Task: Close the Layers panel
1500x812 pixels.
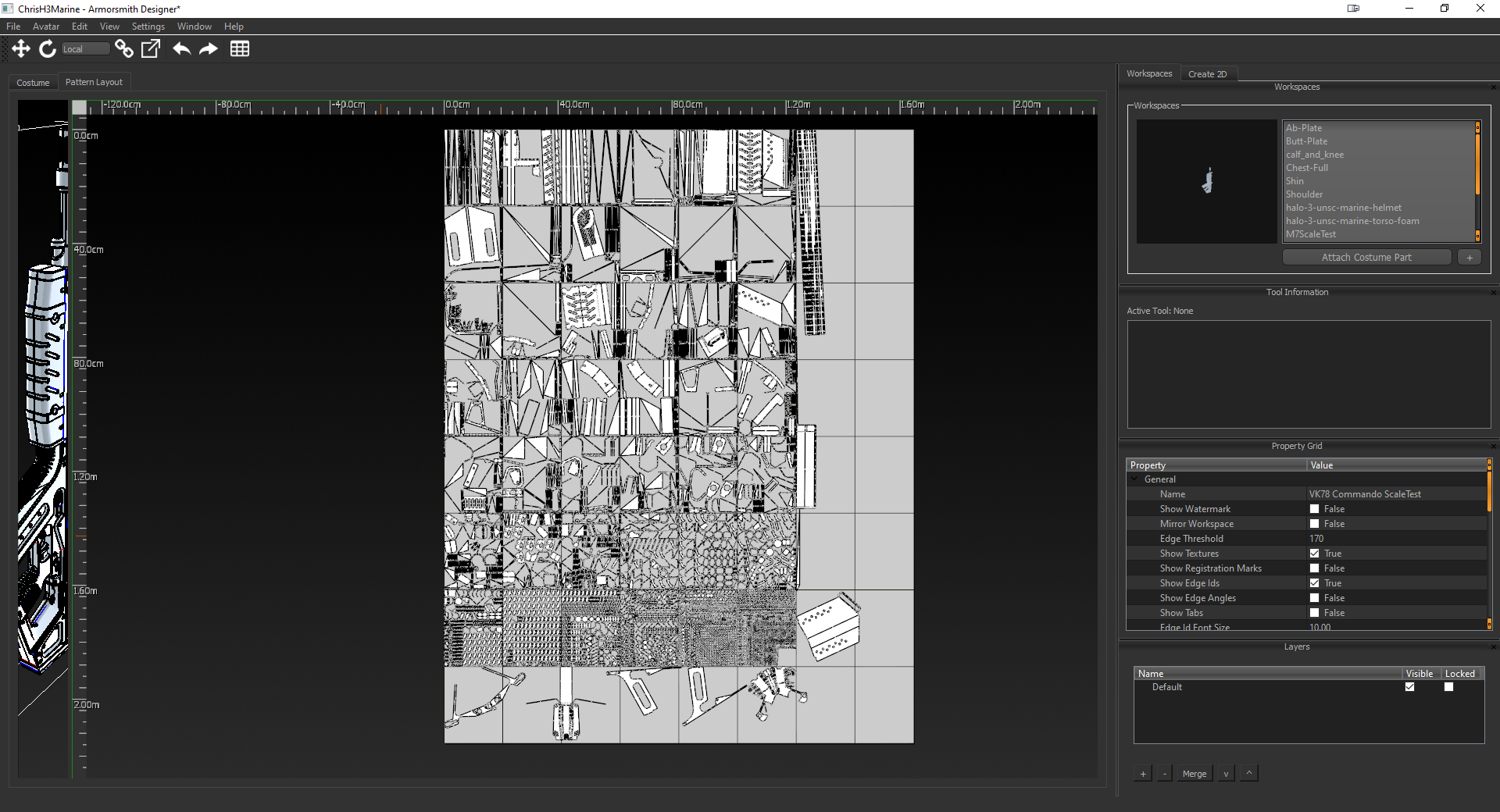Action: [x=1494, y=647]
